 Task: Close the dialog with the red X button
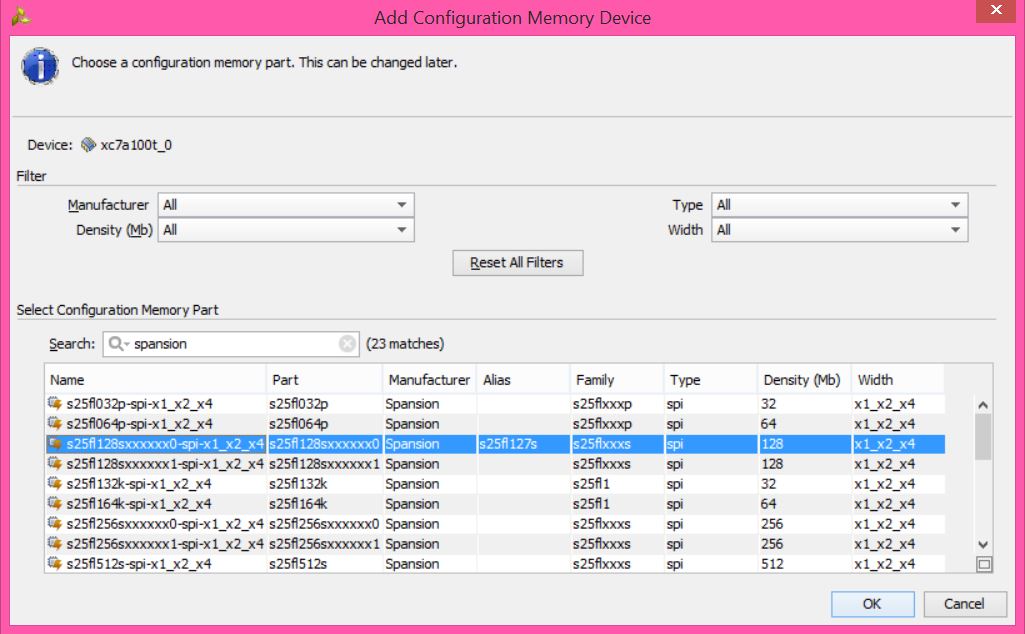pyautogui.click(x=996, y=10)
